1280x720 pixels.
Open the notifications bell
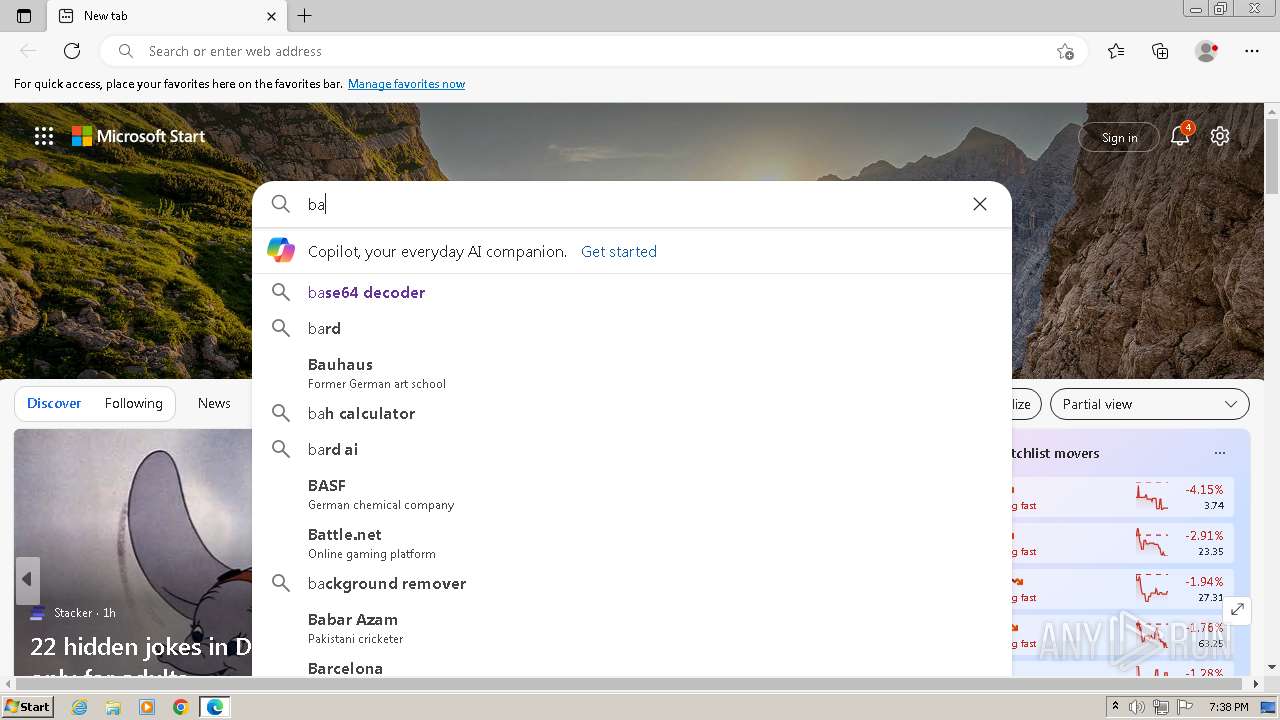[x=1181, y=136]
